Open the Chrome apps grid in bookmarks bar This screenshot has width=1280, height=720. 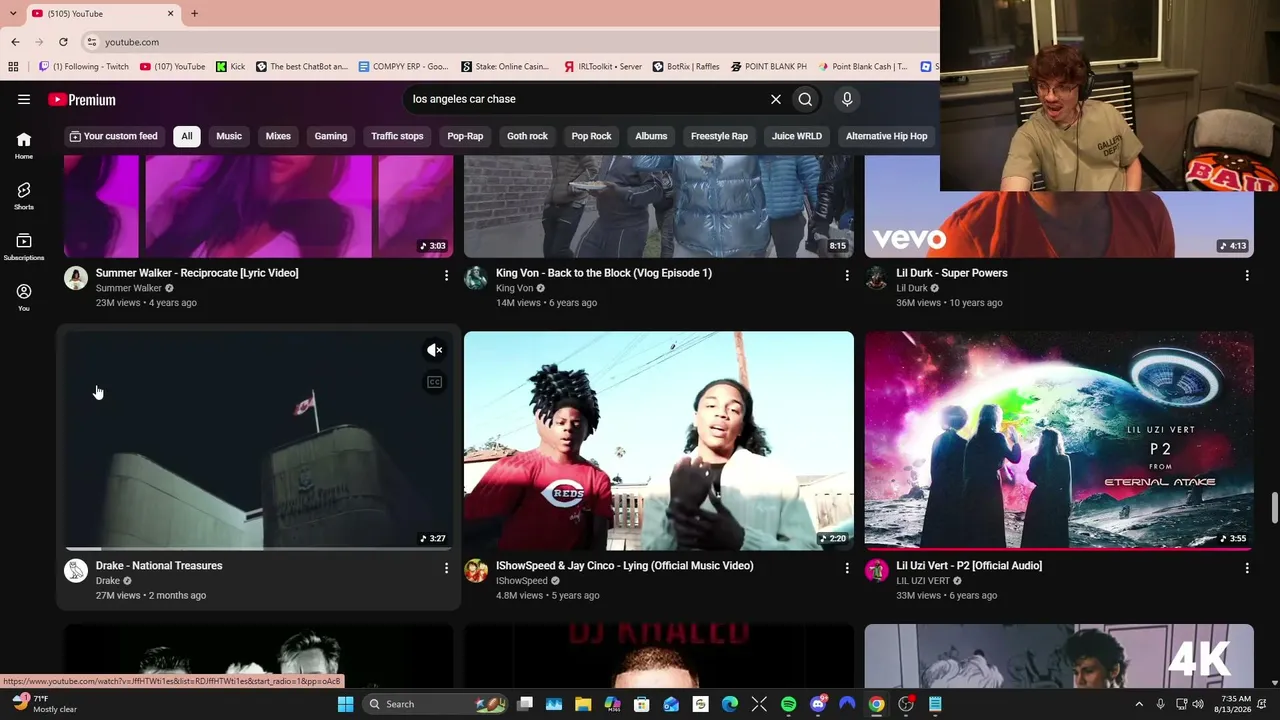click(13, 67)
